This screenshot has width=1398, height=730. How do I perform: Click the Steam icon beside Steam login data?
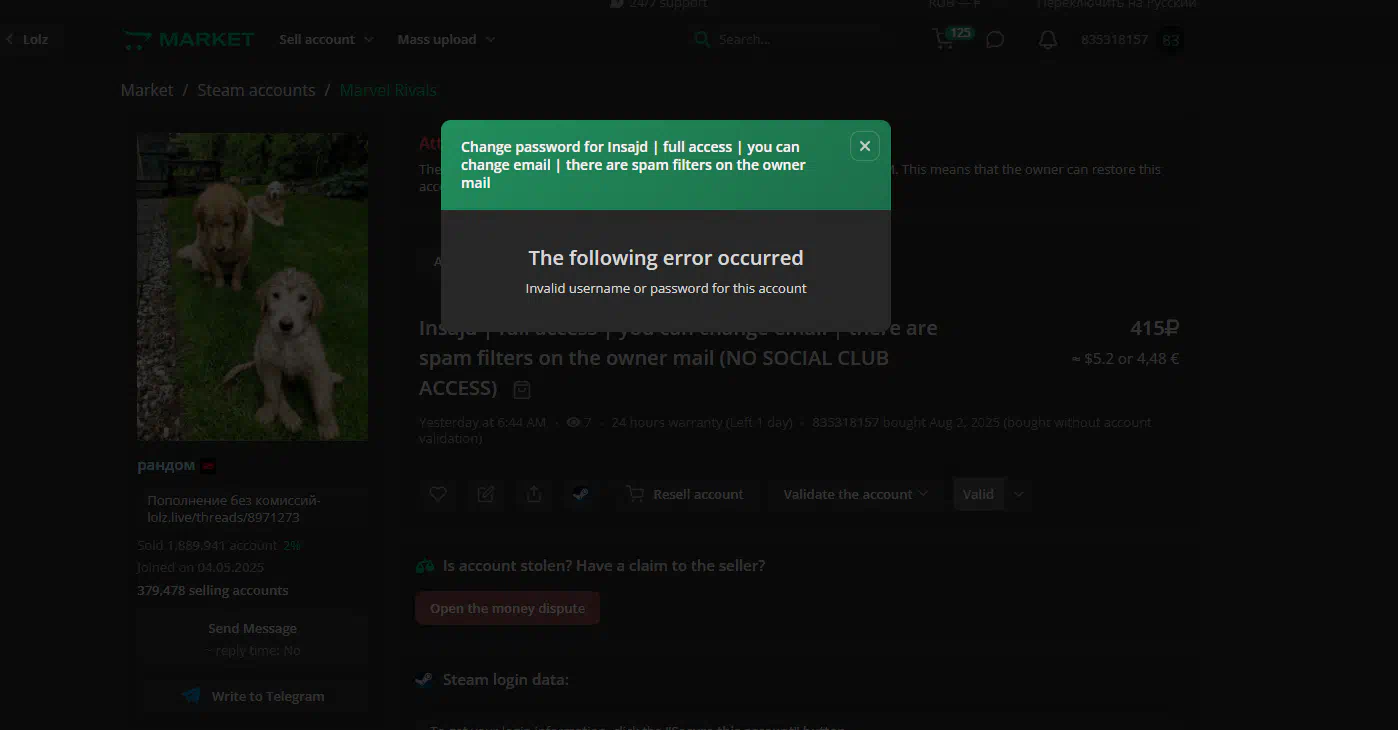(425, 680)
